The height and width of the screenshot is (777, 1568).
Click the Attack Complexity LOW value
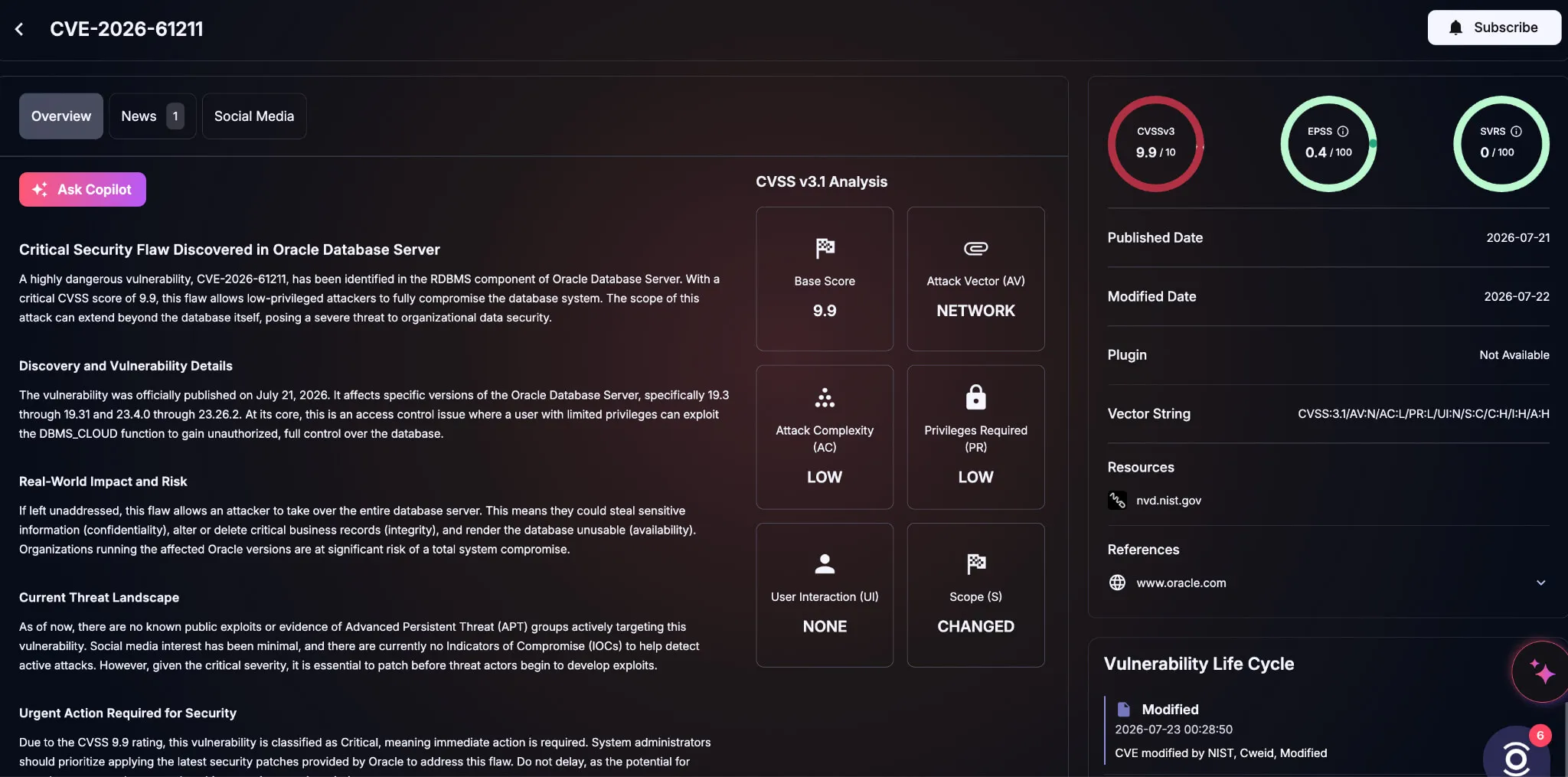pos(825,477)
